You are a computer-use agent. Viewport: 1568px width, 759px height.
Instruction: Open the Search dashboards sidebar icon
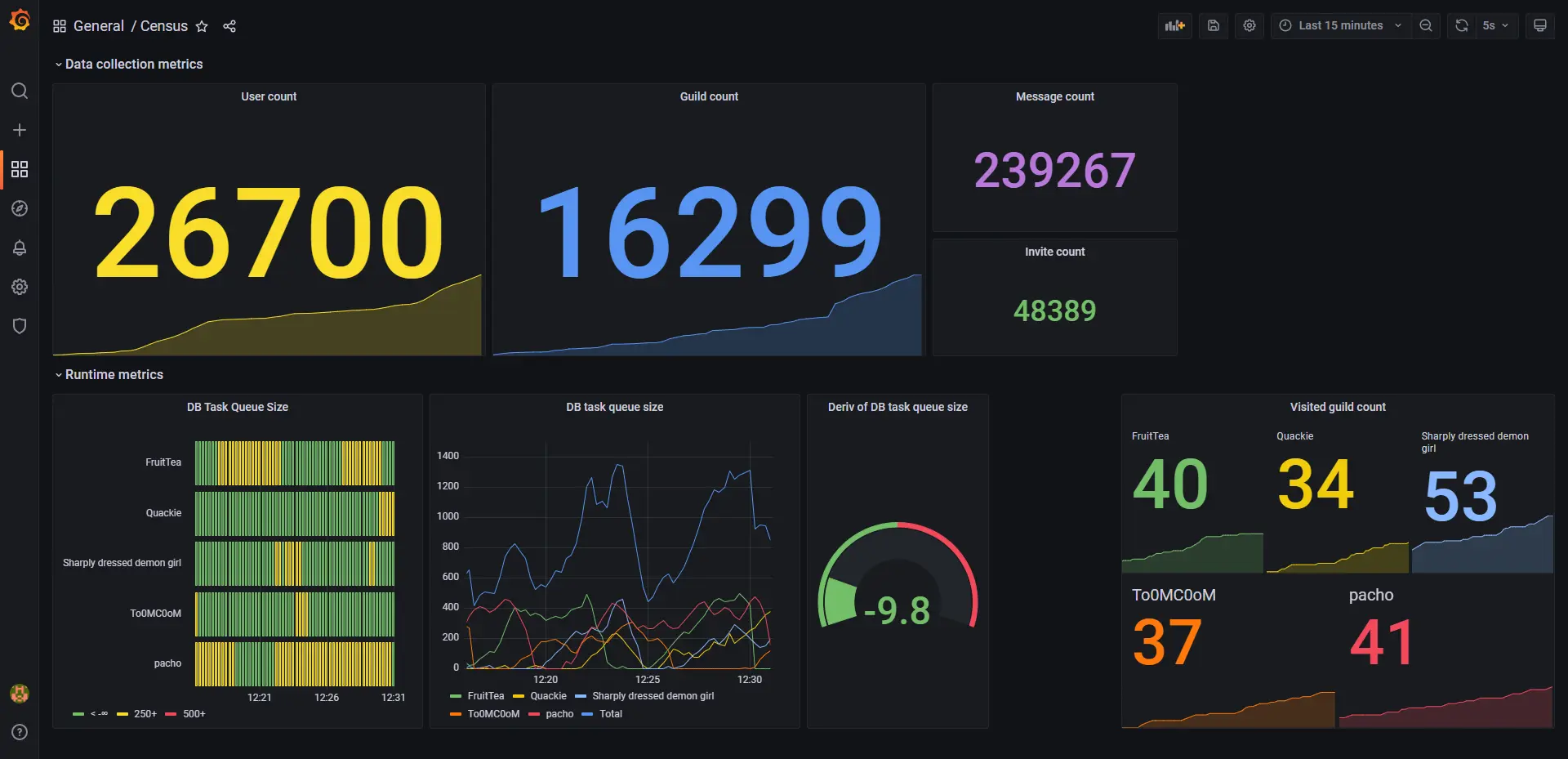pyautogui.click(x=20, y=91)
